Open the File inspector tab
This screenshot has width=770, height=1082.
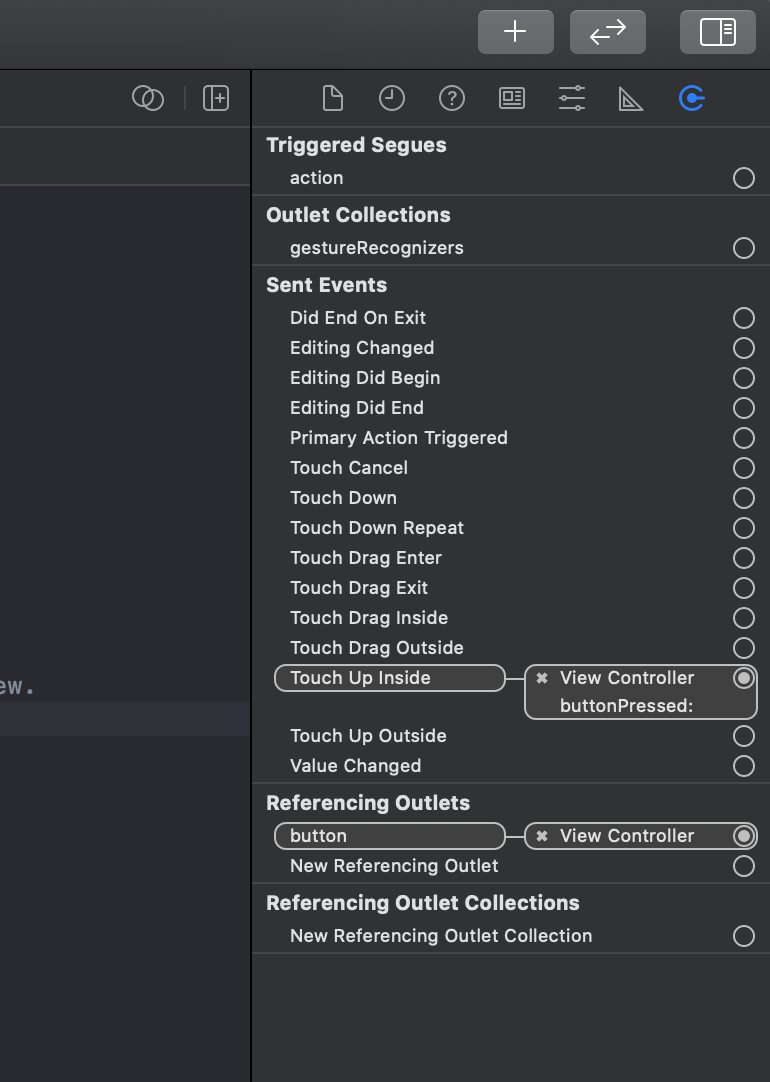(332, 98)
